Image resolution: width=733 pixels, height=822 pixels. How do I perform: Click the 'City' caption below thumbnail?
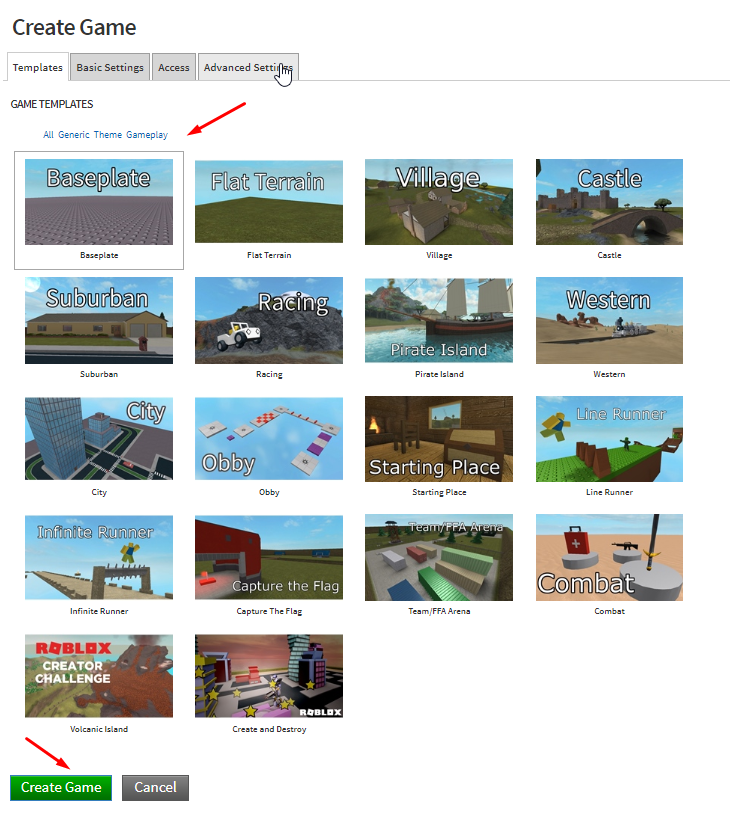coord(99,492)
